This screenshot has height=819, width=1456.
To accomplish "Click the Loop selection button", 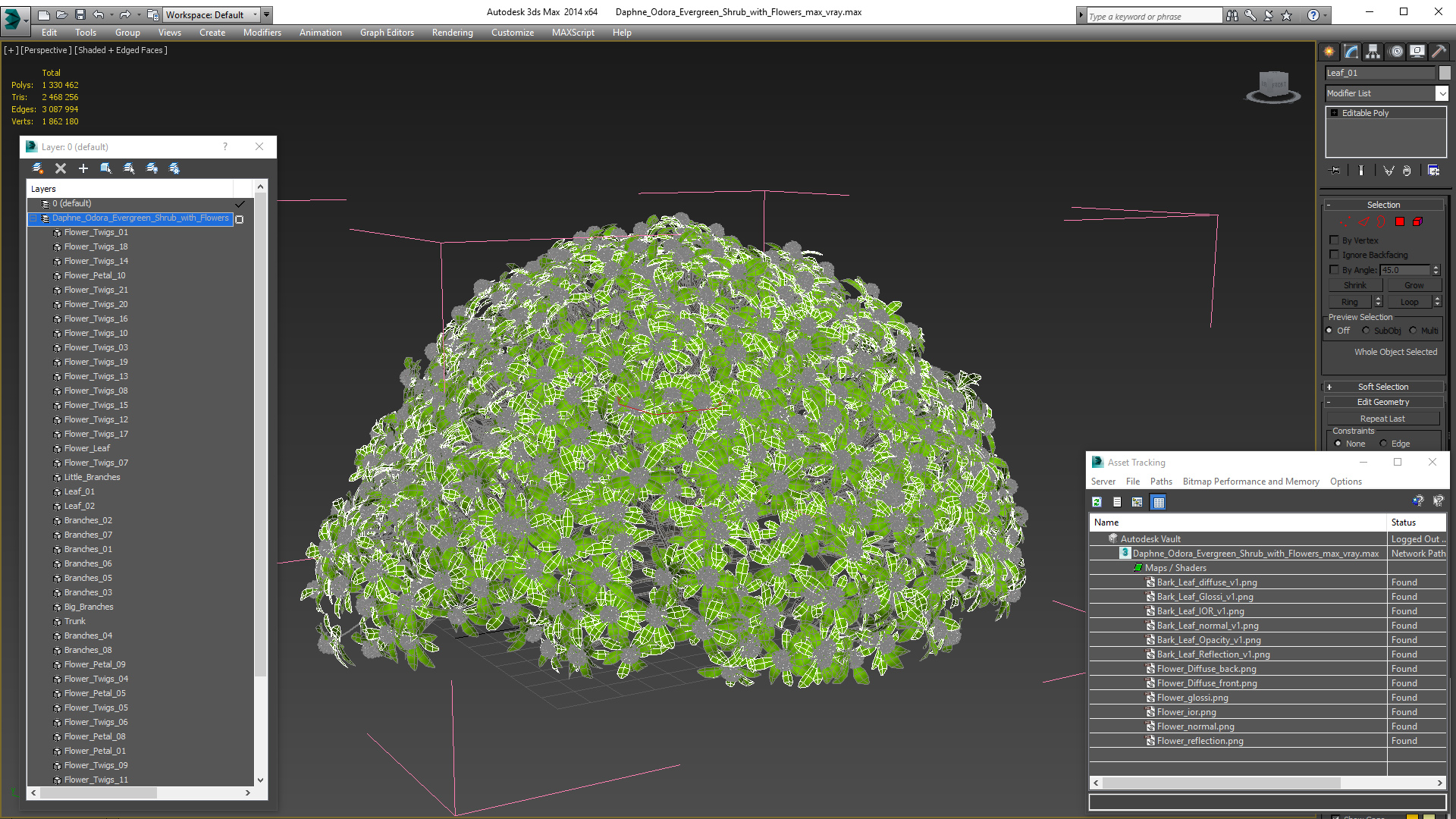I will (x=1410, y=302).
